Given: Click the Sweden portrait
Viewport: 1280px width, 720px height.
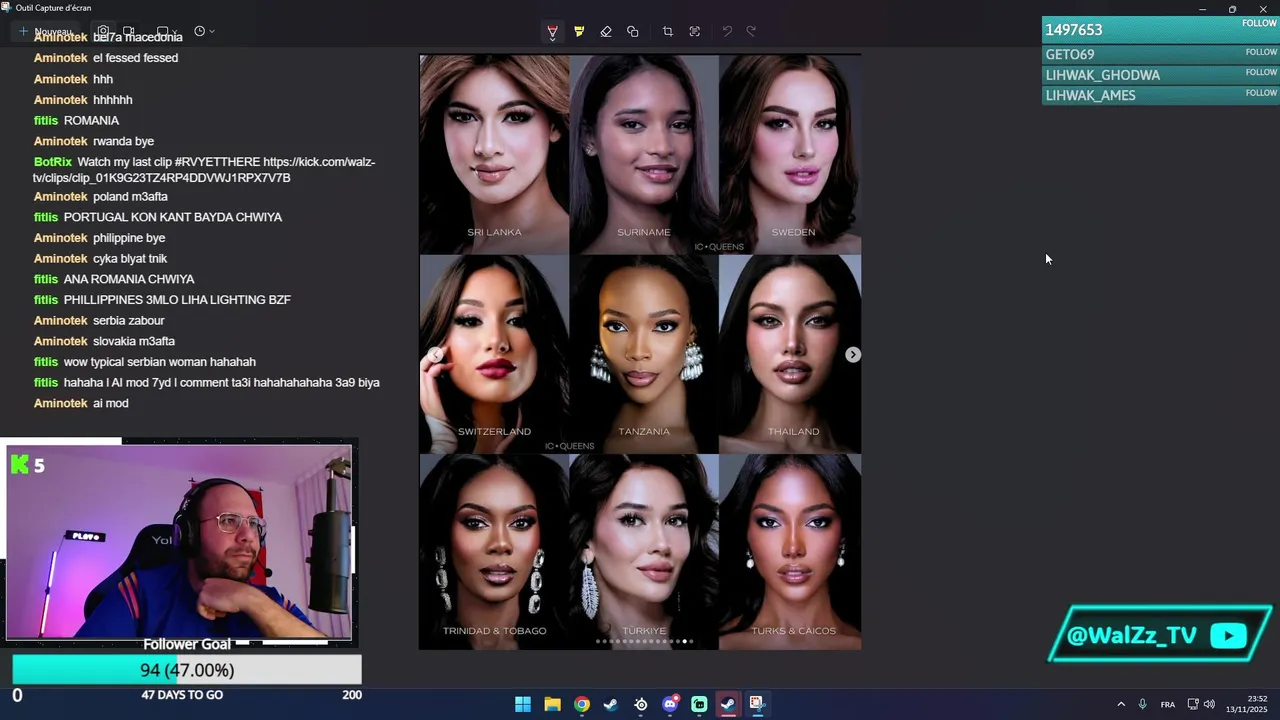Looking at the screenshot, I should coord(790,154).
